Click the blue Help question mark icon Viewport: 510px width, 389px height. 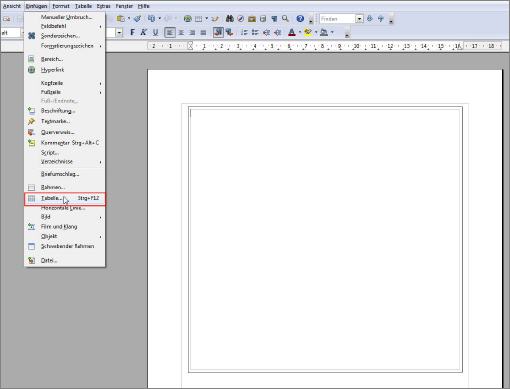tap(300, 19)
